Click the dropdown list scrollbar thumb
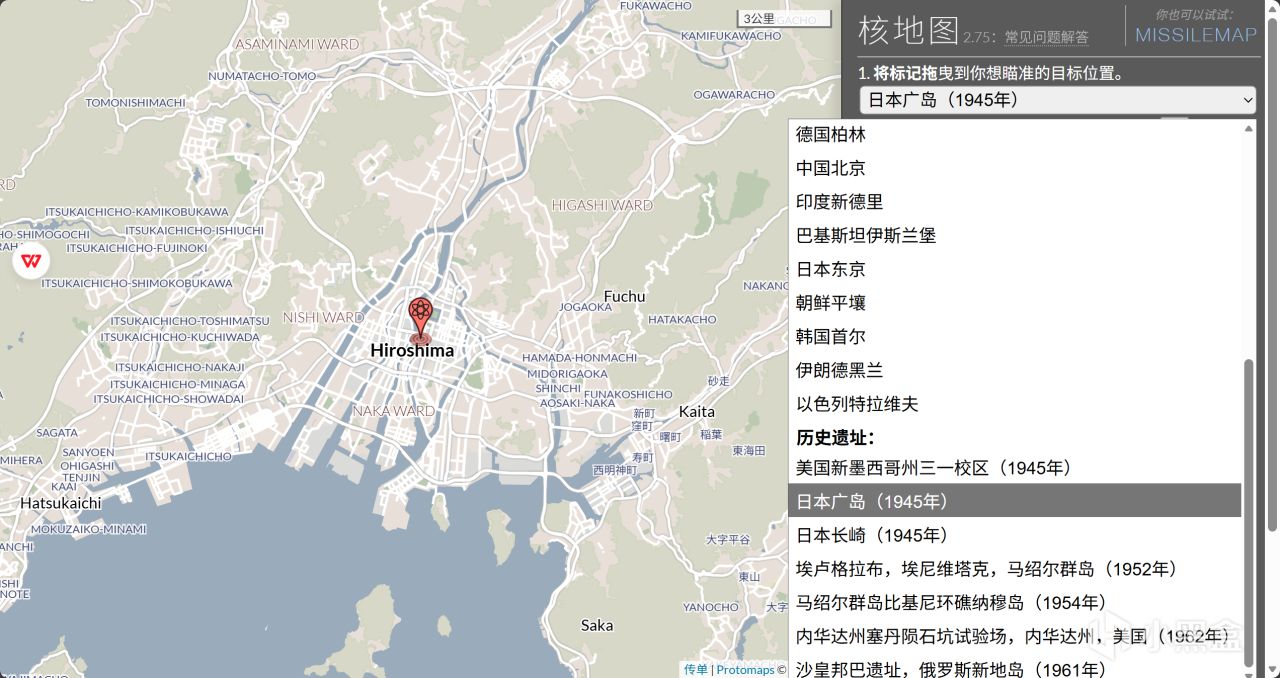The height and width of the screenshot is (678, 1280). 1248,512
